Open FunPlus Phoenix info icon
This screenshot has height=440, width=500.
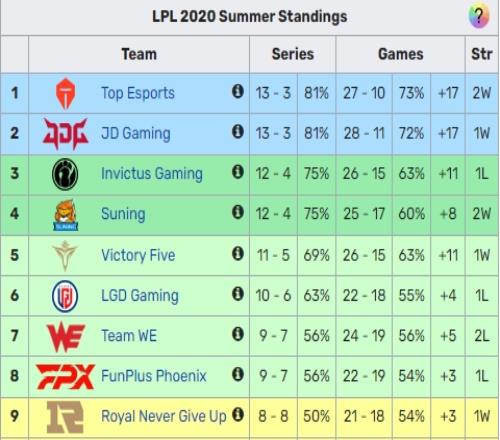[238, 374]
